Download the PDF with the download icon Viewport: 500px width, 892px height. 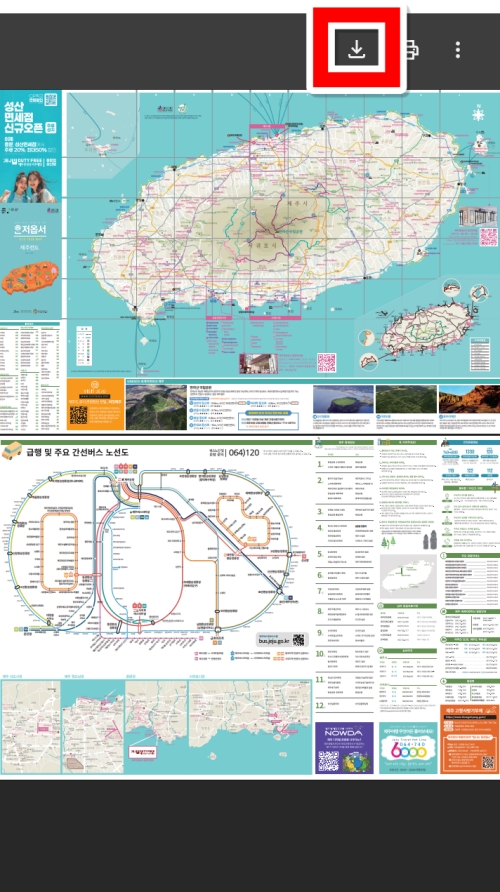tap(356, 49)
